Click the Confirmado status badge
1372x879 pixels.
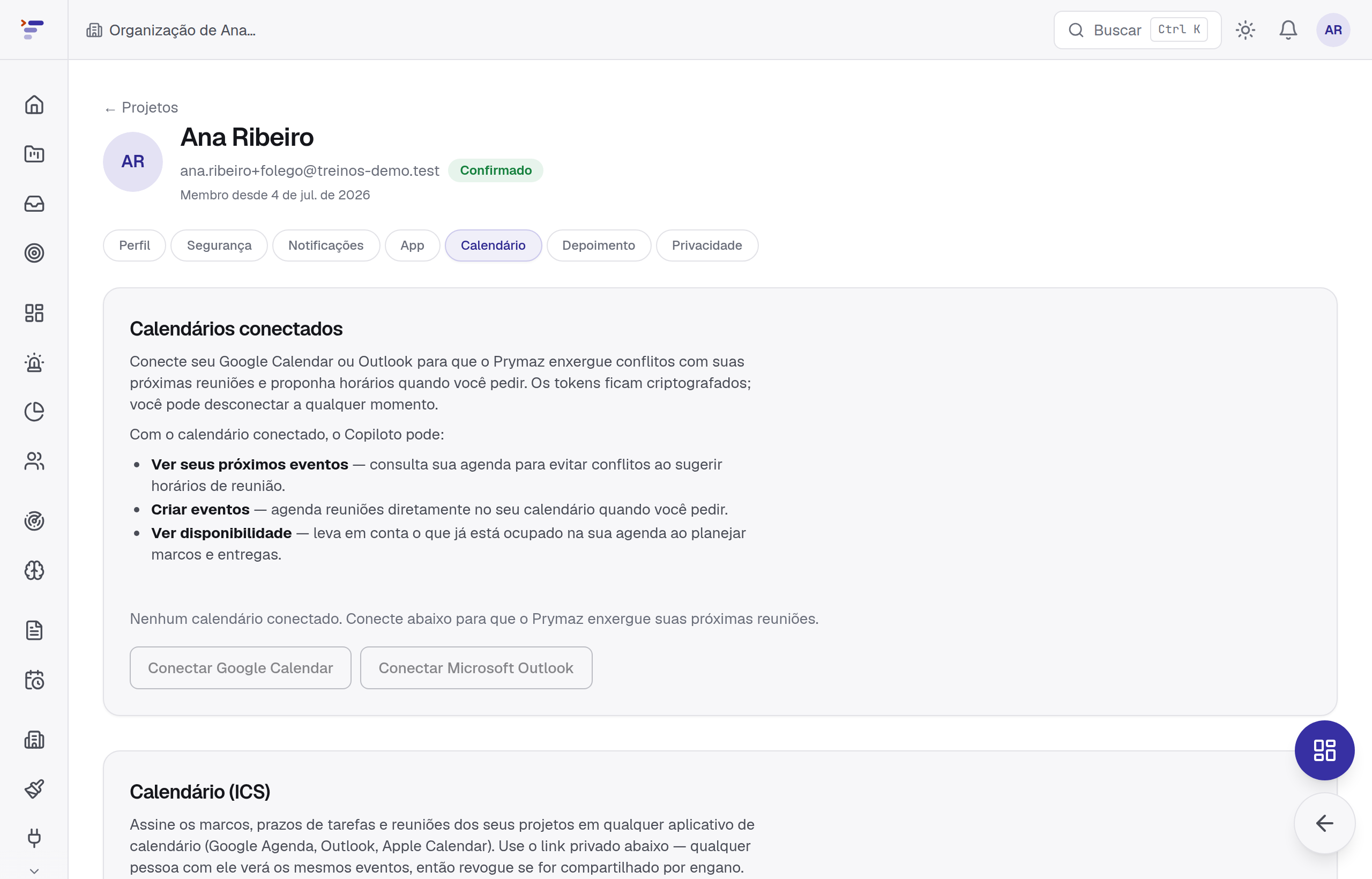click(495, 170)
